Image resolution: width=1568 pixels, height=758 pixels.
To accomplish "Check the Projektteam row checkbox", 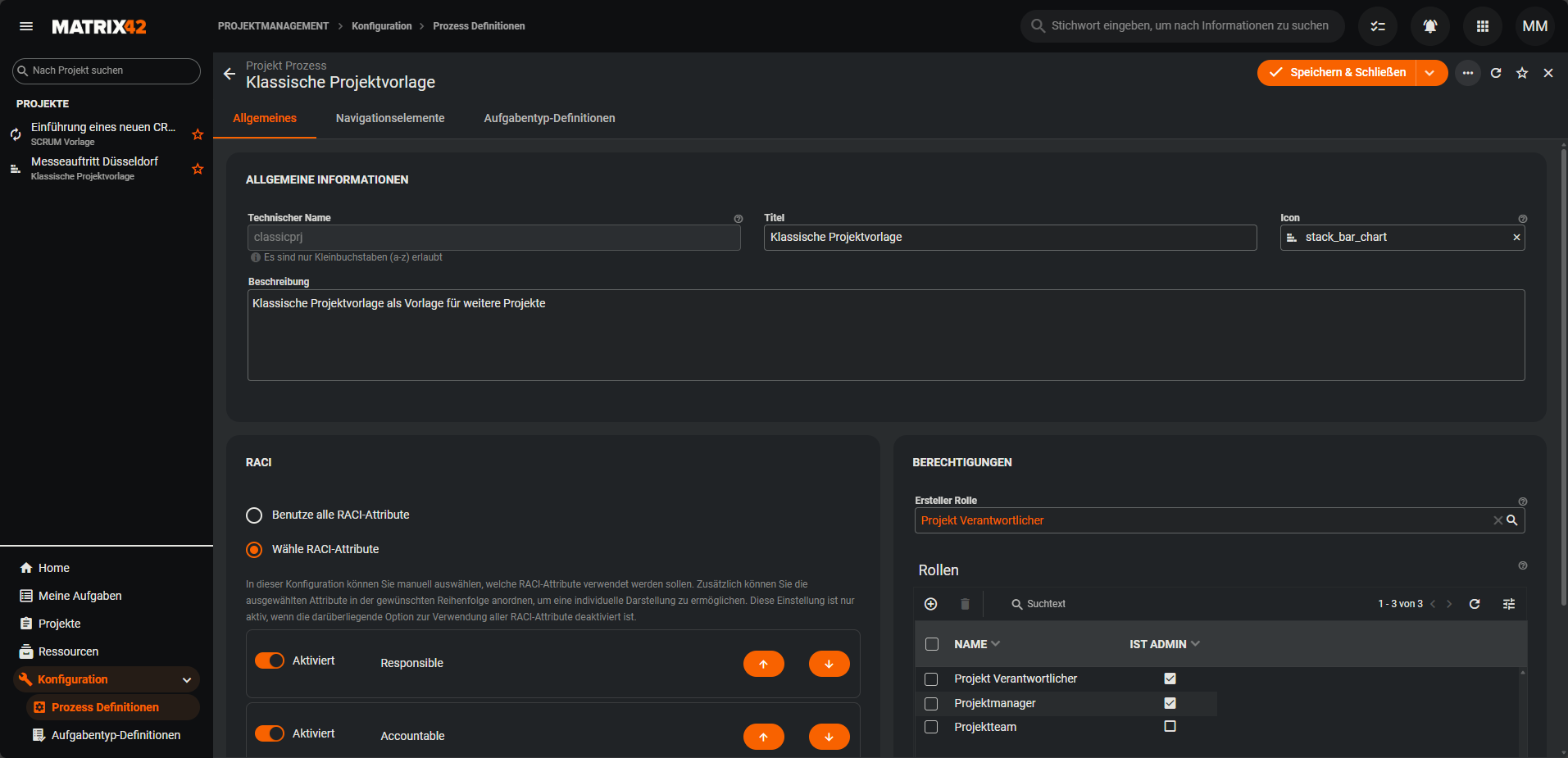I will coord(931,727).
